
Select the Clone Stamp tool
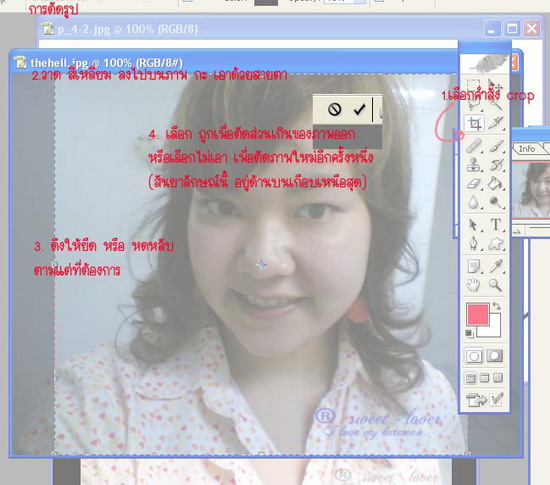(474, 164)
